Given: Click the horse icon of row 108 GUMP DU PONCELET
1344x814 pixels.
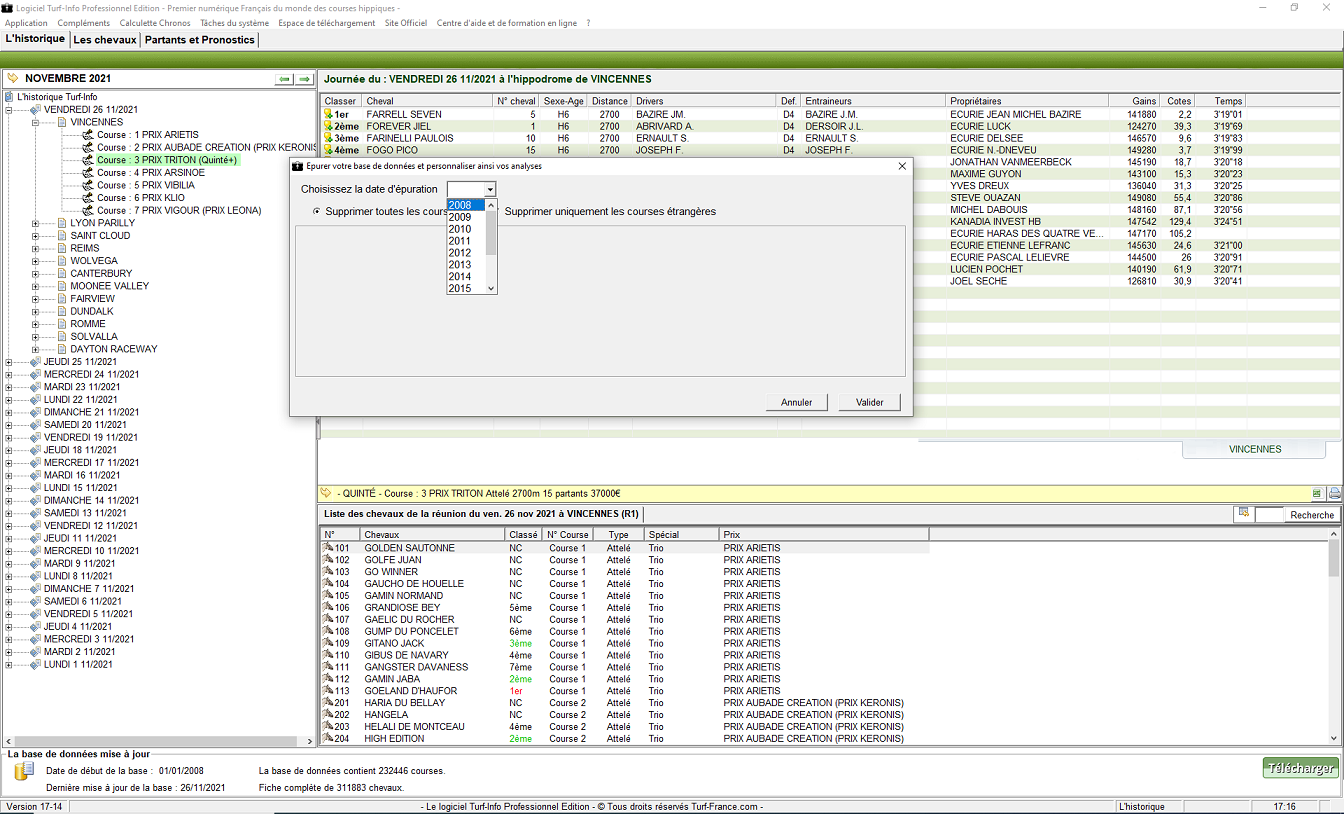Looking at the screenshot, I should pos(327,632).
